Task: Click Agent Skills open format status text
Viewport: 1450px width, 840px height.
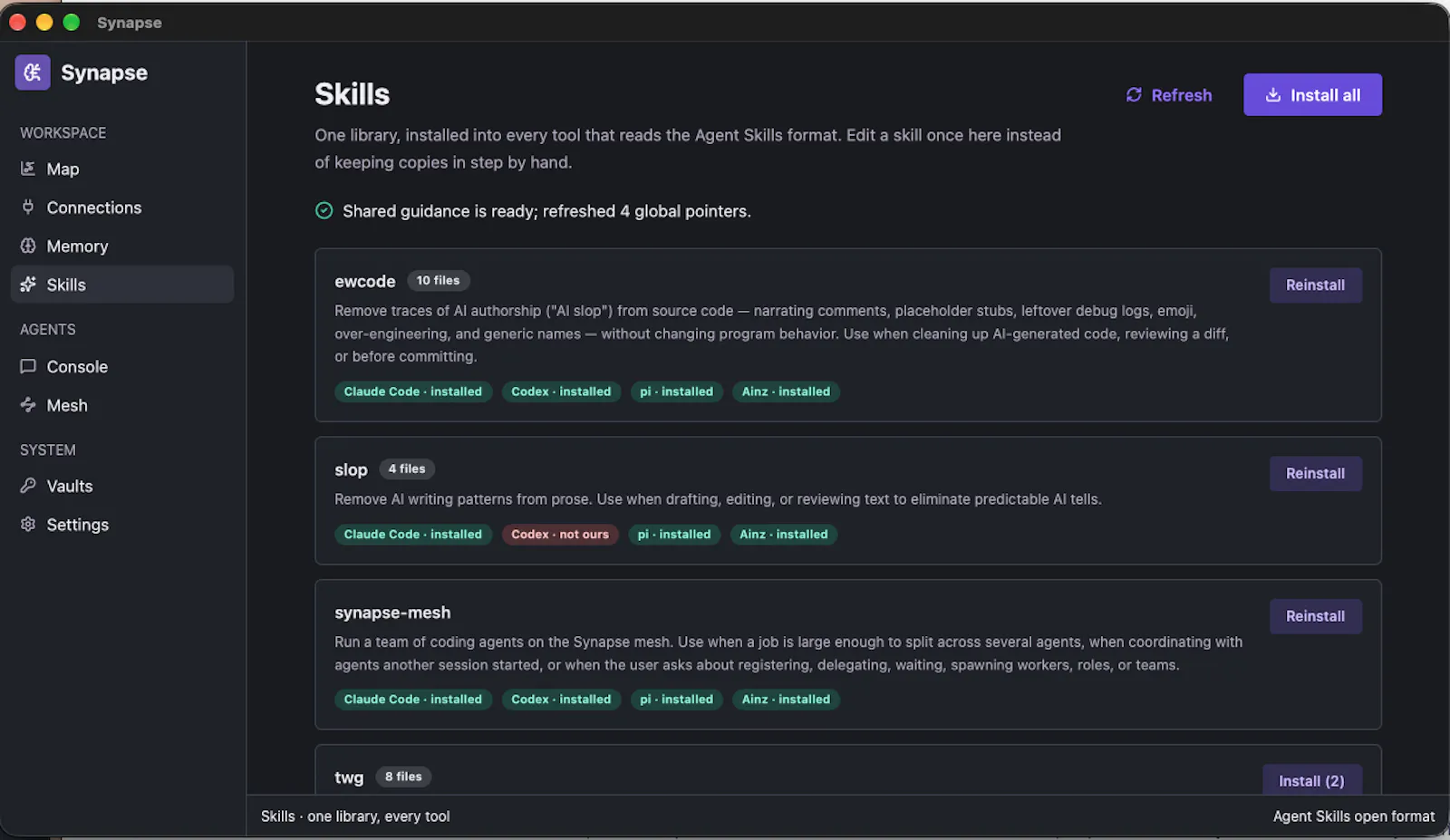Action: [x=1354, y=816]
